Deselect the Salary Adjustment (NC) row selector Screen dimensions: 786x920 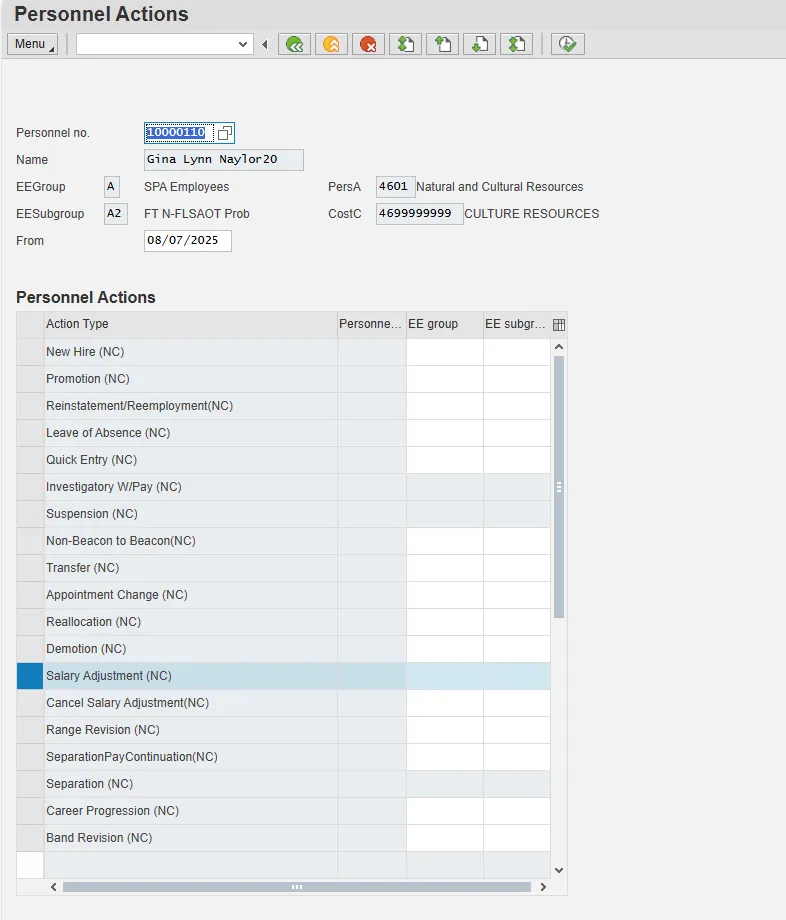tap(30, 676)
